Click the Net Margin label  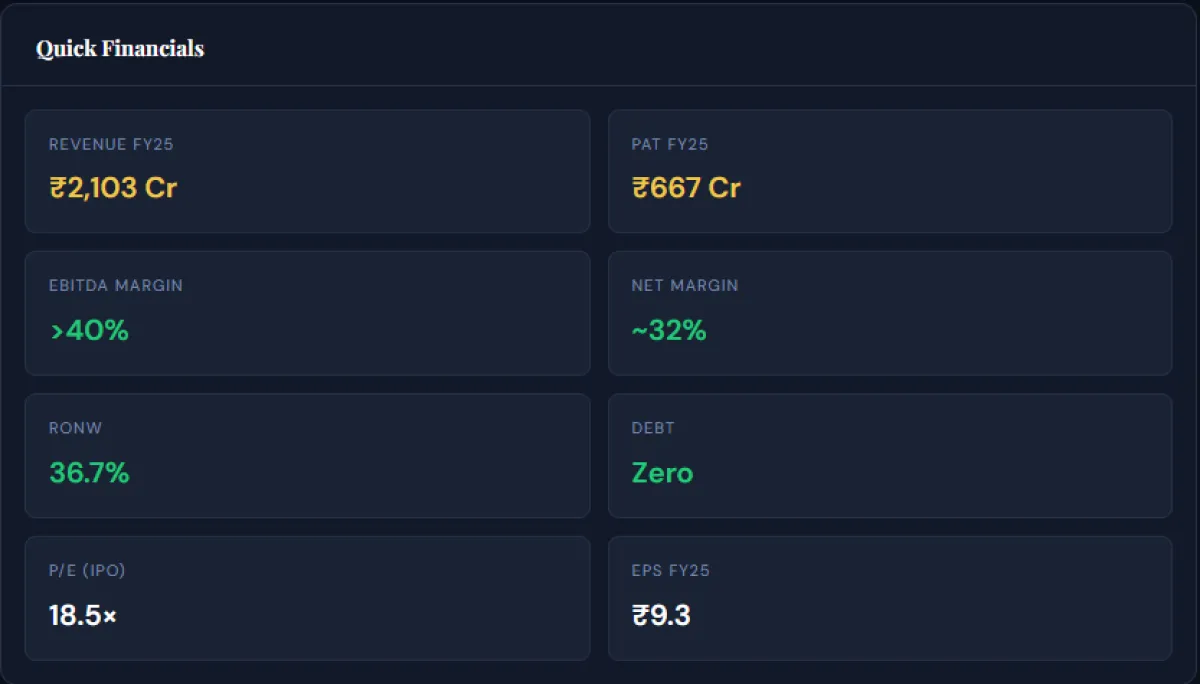pyautogui.click(x=684, y=285)
